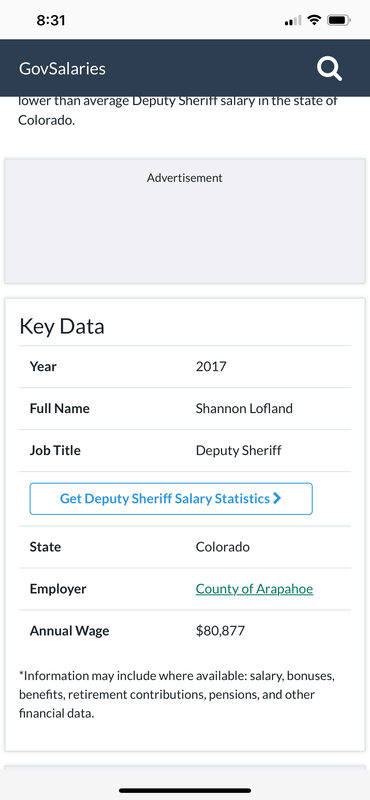Tap the home indicator bar at bottom

185,790
